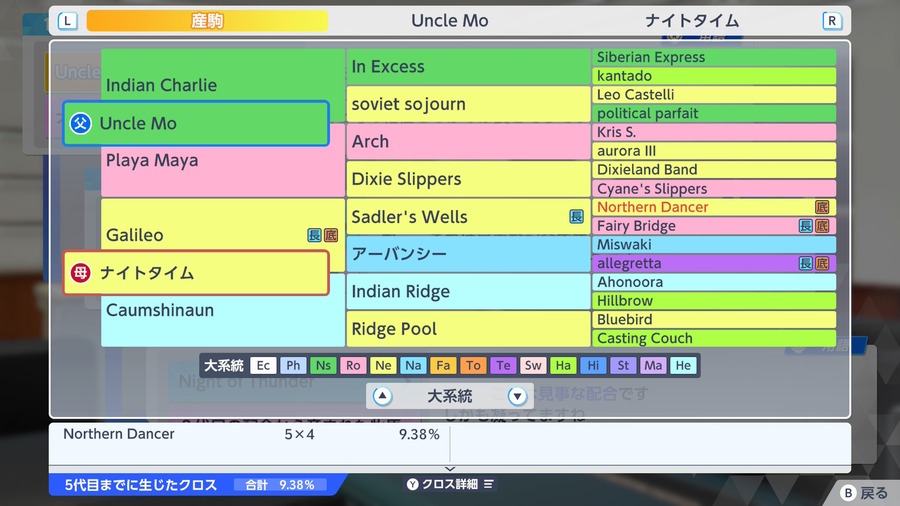Select Caumshinaun in the pedigree
900x506 pixels.
[x=223, y=310]
